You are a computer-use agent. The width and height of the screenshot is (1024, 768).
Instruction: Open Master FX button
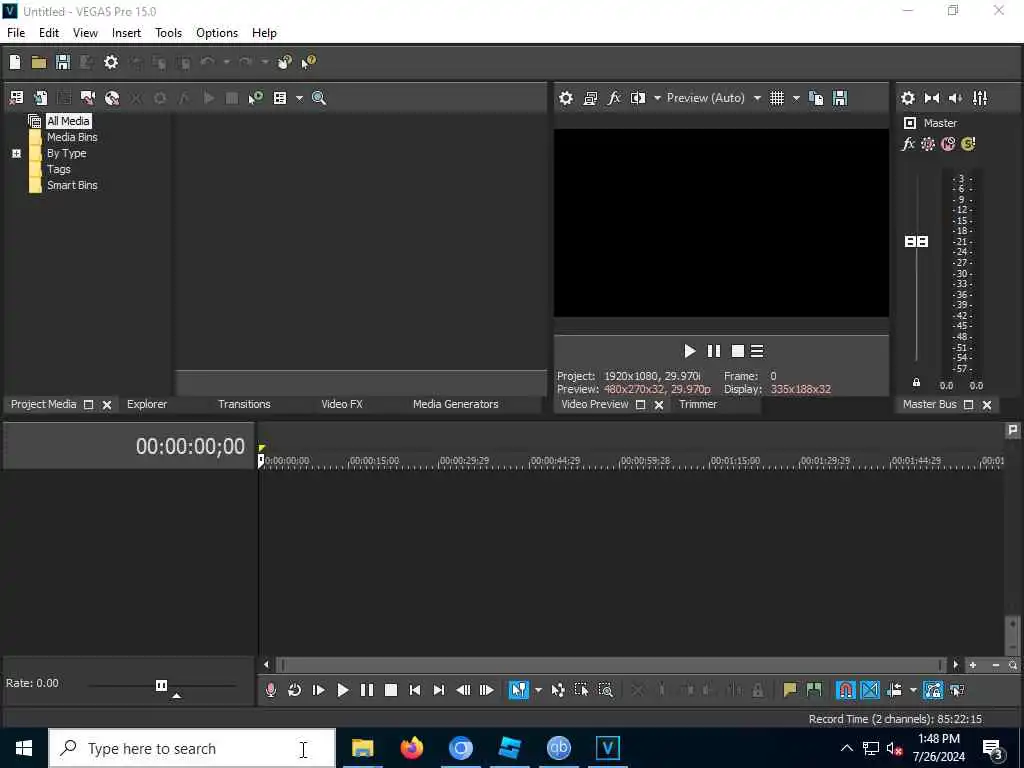tap(908, 144)
